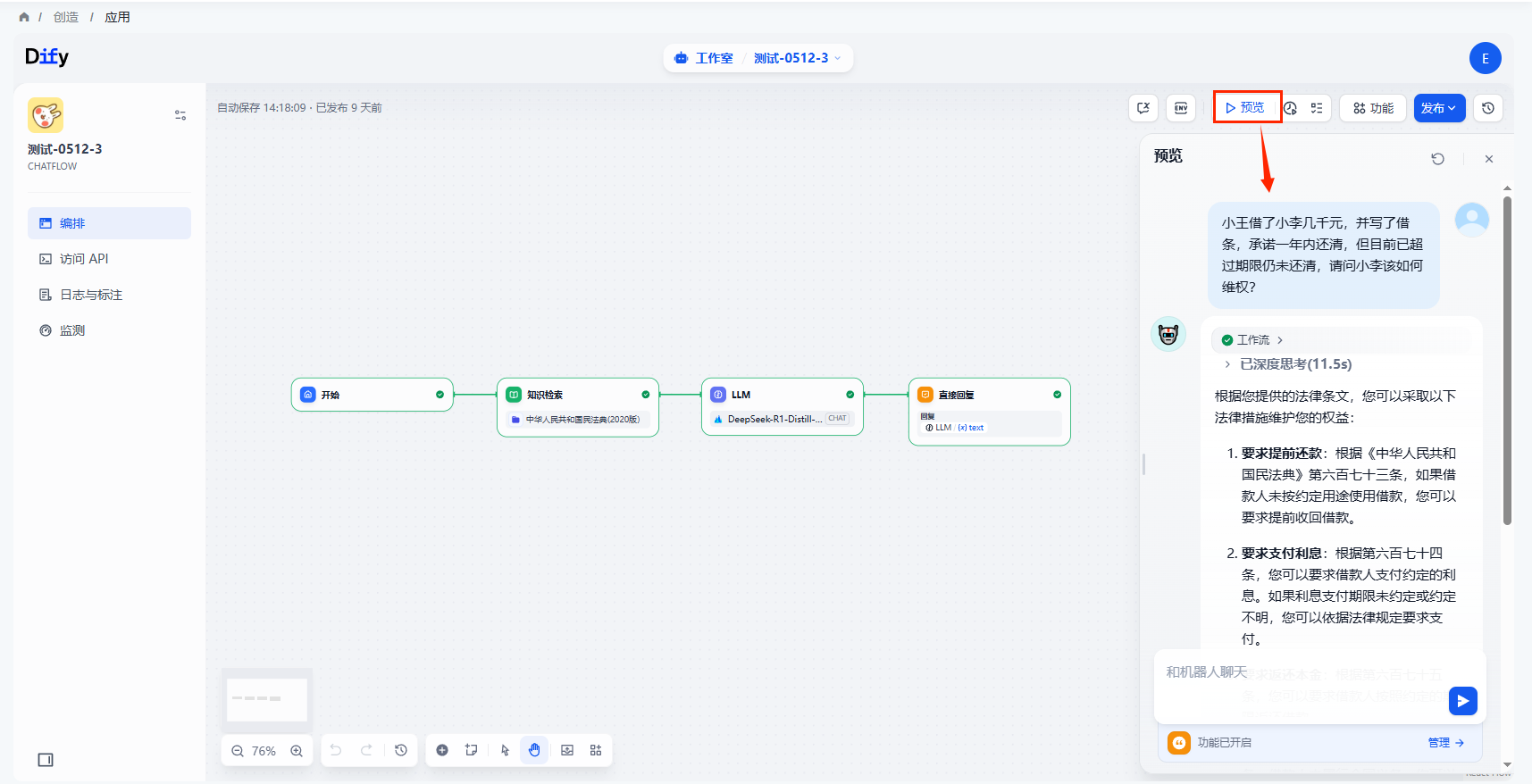
Task: Select the 知识检索 knowledge retrieval node
Action: 577,407
